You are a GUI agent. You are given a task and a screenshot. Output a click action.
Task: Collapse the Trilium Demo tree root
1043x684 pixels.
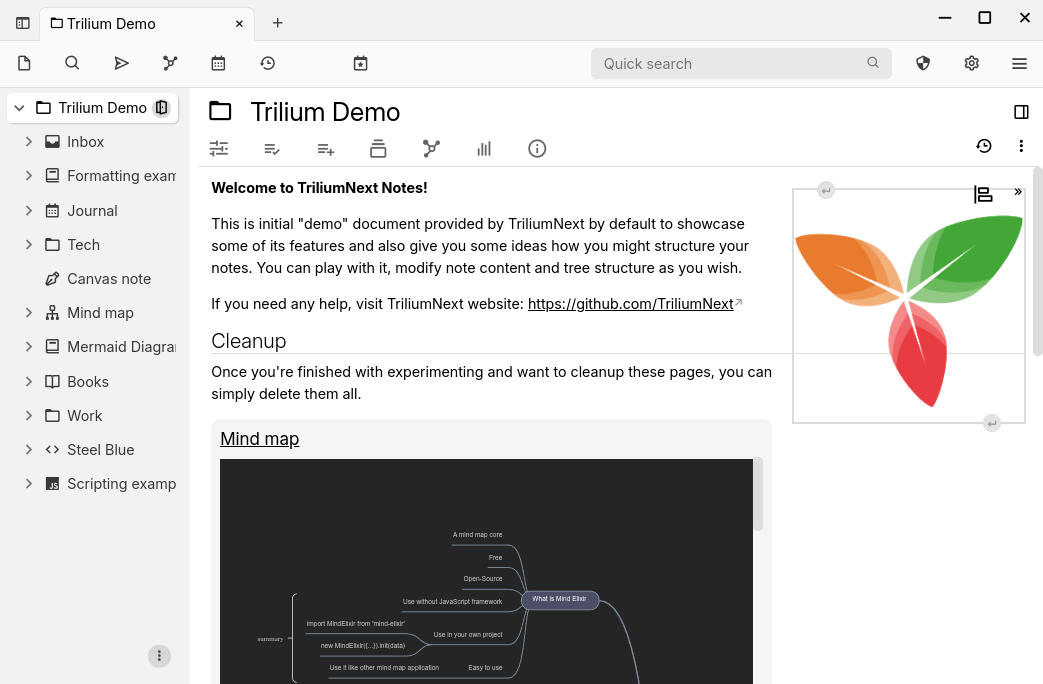pyautogui.click(x=20, y=107)
